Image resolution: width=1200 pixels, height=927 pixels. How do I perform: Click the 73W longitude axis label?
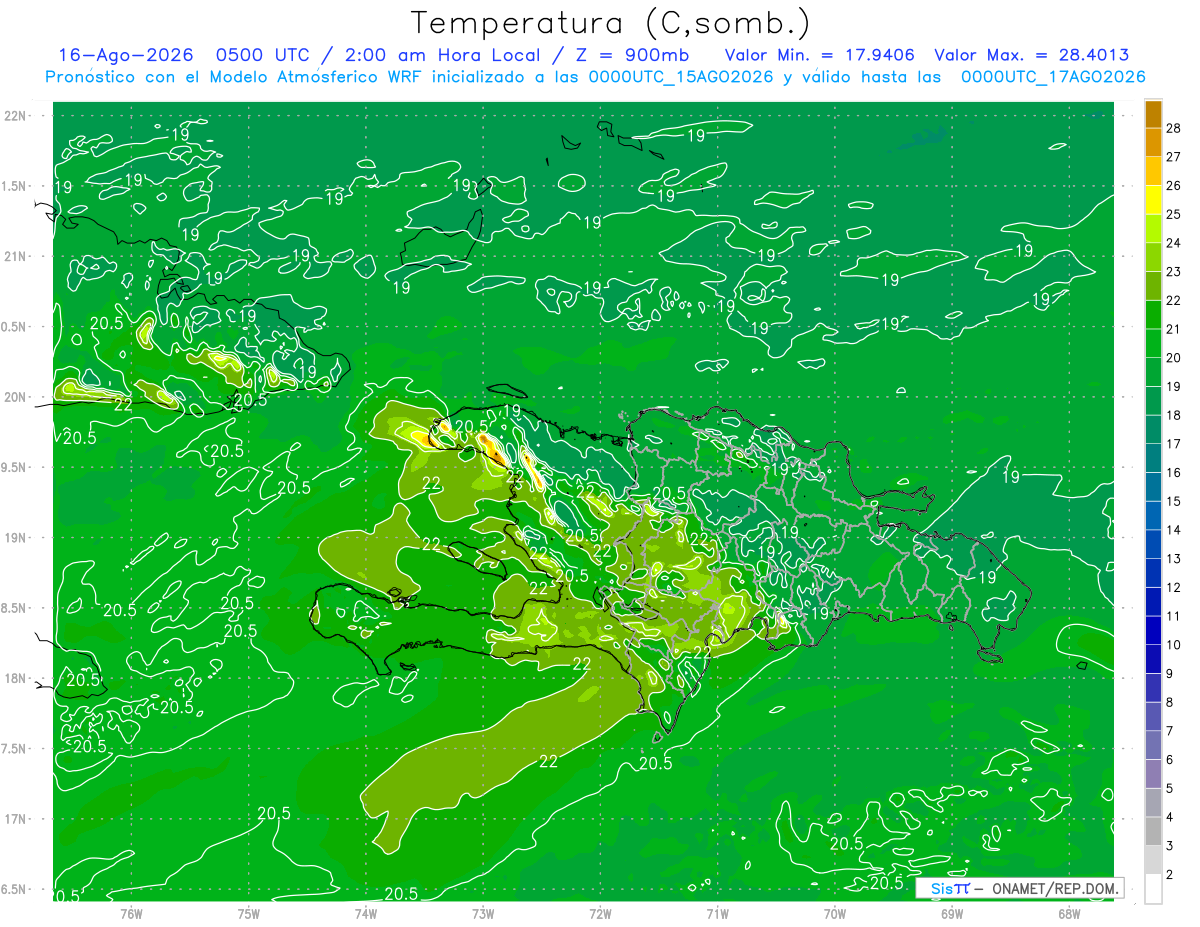click(483, 913)
